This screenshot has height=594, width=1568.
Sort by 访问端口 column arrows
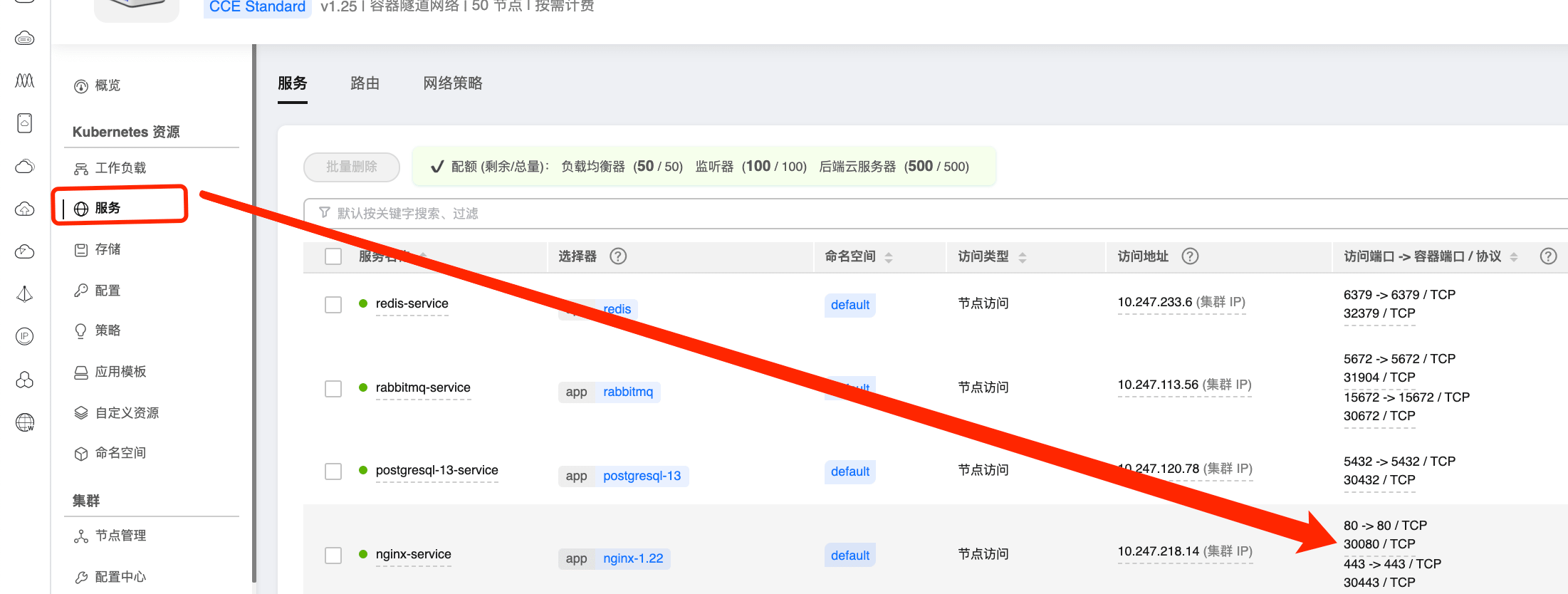click(x=1514, y=257)
